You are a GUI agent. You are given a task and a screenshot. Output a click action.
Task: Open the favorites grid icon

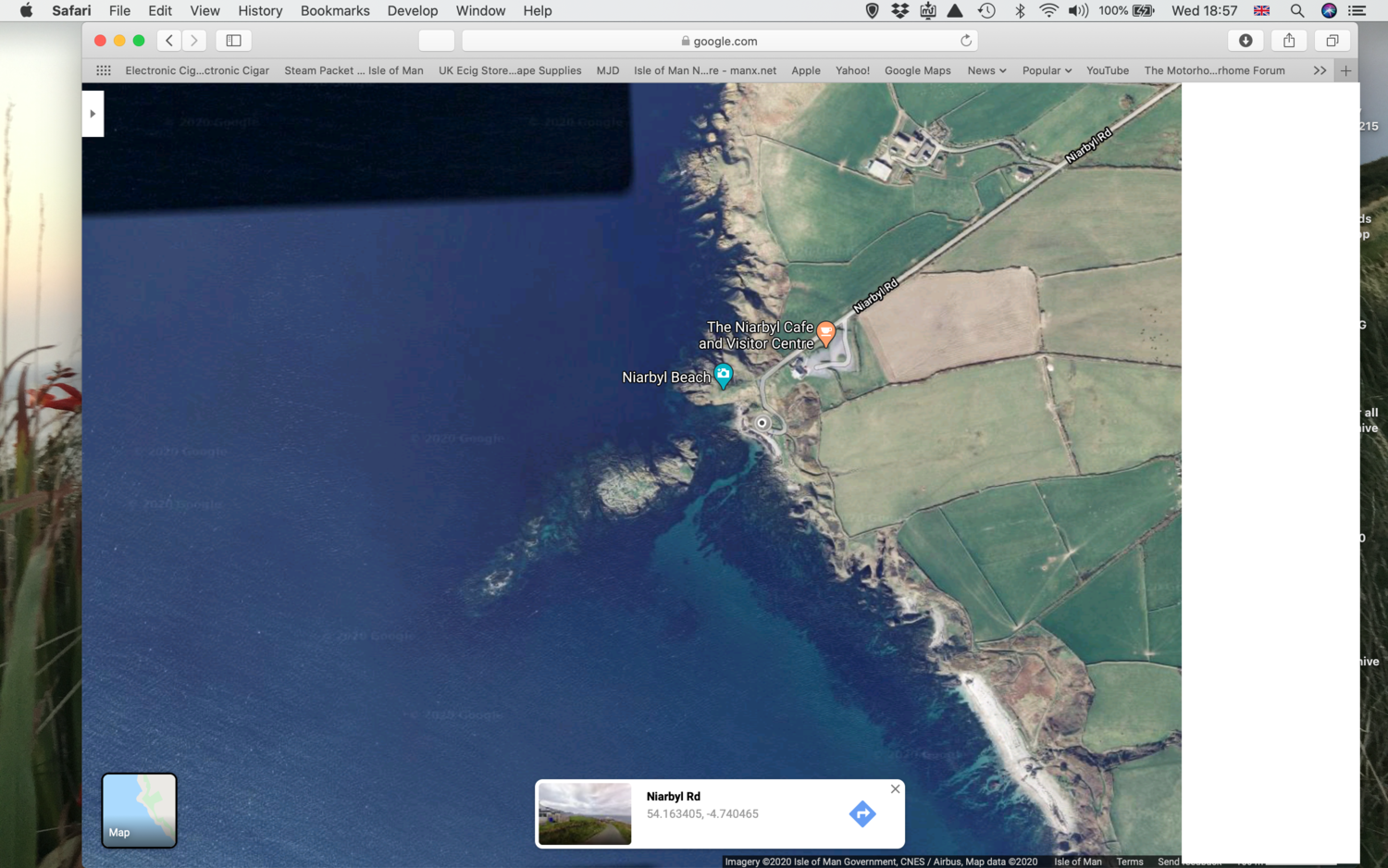tap(104, 70)
